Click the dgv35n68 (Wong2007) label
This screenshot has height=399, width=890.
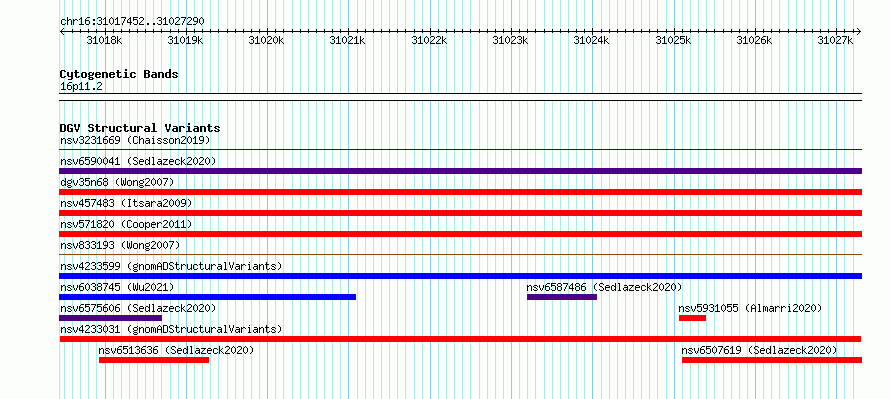117,182
